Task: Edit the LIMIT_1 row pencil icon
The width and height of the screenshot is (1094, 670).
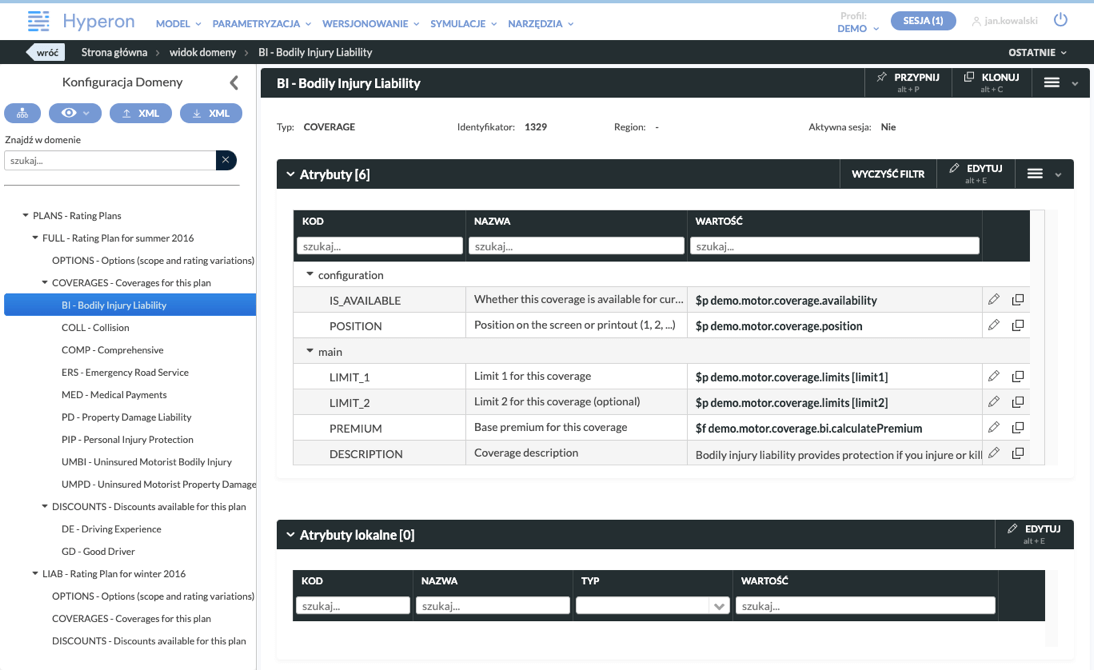Action: click(994, 376)
